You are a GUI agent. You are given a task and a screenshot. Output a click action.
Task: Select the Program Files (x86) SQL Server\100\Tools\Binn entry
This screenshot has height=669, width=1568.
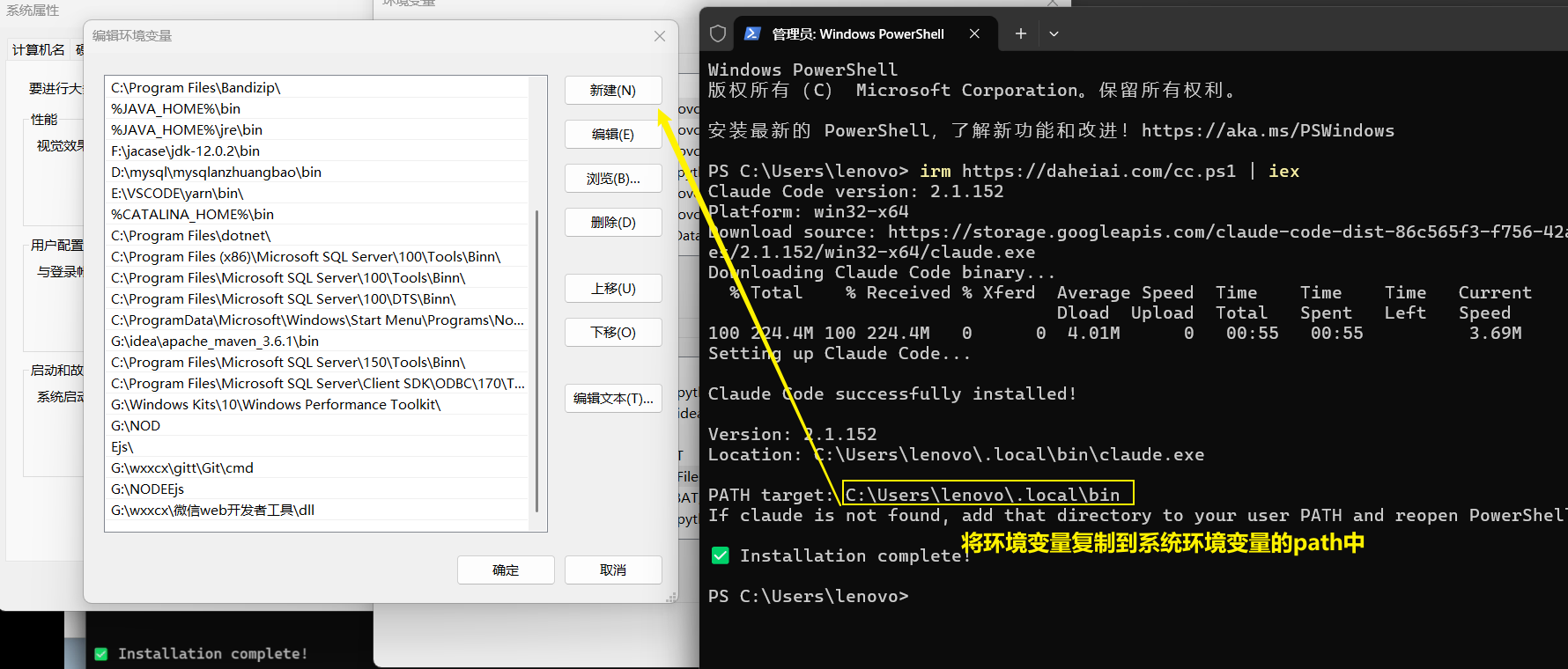point(317,257)
